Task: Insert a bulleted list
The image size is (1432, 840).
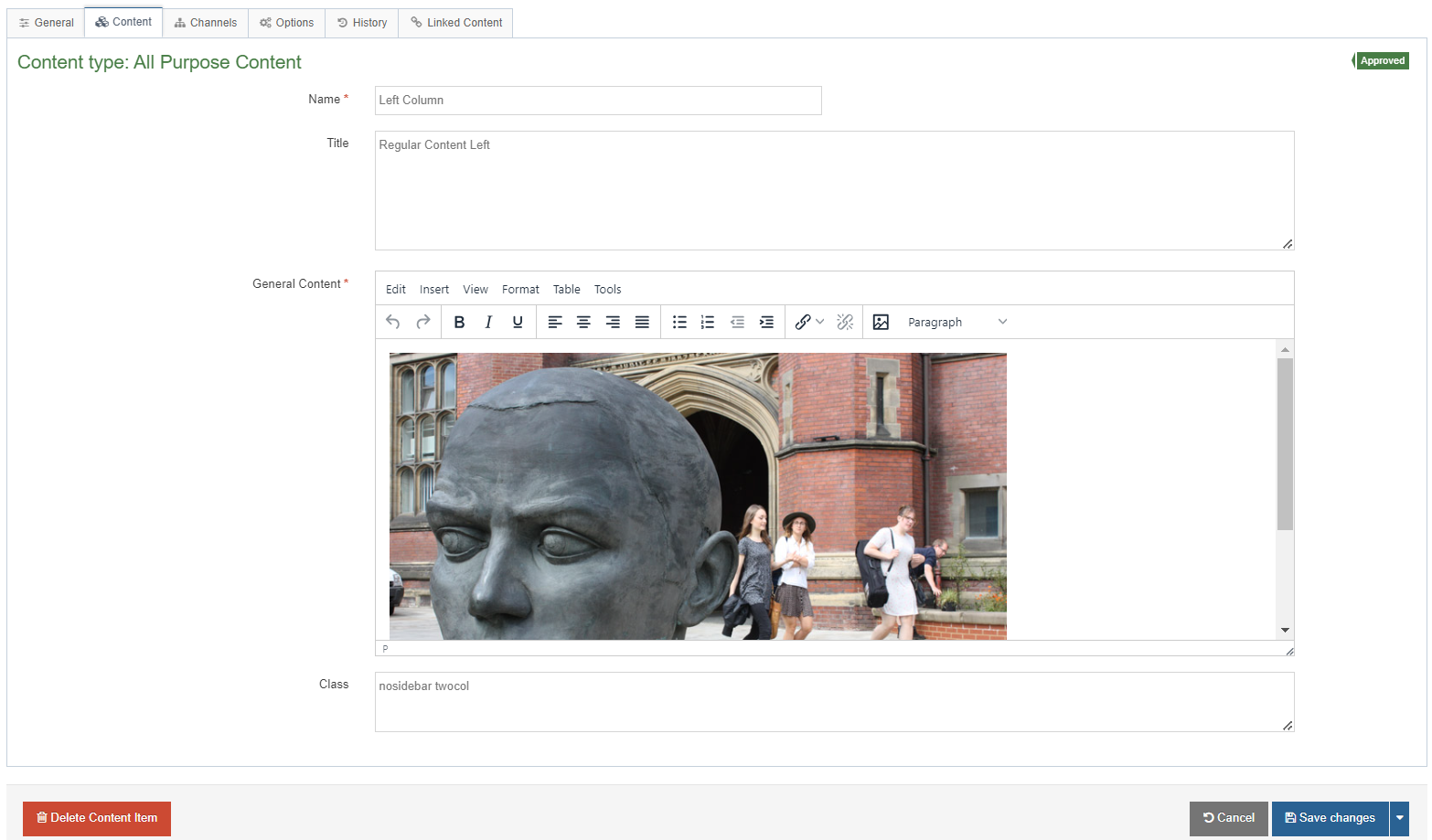Action: click(x=679, y=322)
